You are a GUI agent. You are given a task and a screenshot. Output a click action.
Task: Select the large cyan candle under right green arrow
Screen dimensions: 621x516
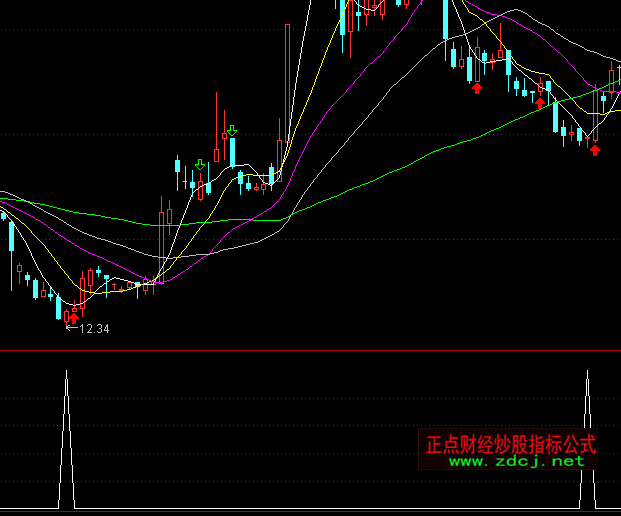point(232,152)
